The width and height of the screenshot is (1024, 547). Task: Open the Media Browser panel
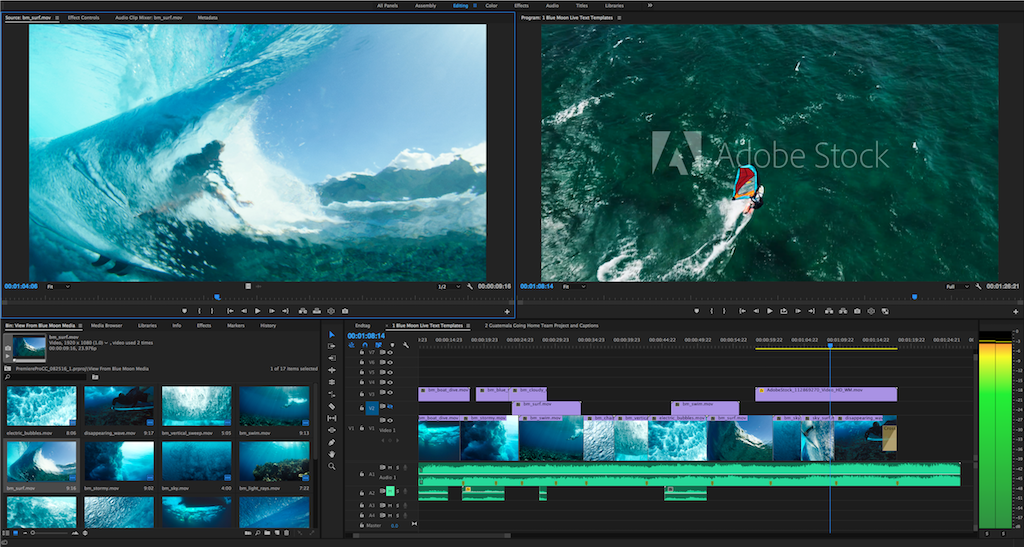tap(106, 325)
